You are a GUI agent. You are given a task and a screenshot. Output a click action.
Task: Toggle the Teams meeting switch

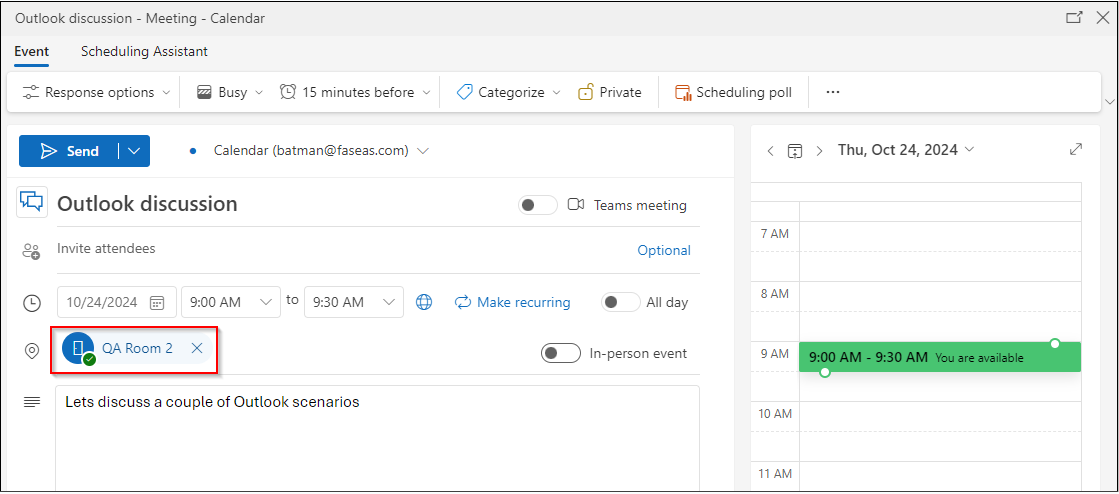point(538,206)
